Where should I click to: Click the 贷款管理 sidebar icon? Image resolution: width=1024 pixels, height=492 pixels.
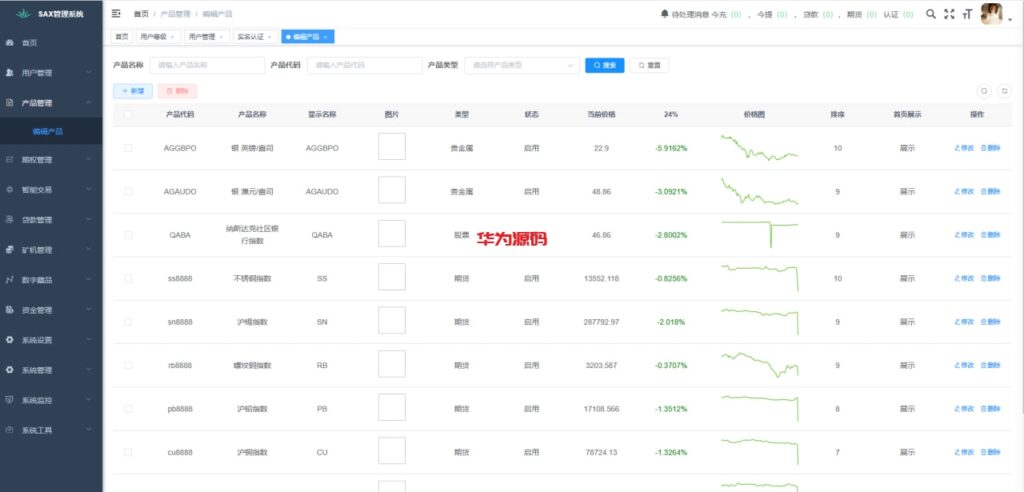pos(9,220)
